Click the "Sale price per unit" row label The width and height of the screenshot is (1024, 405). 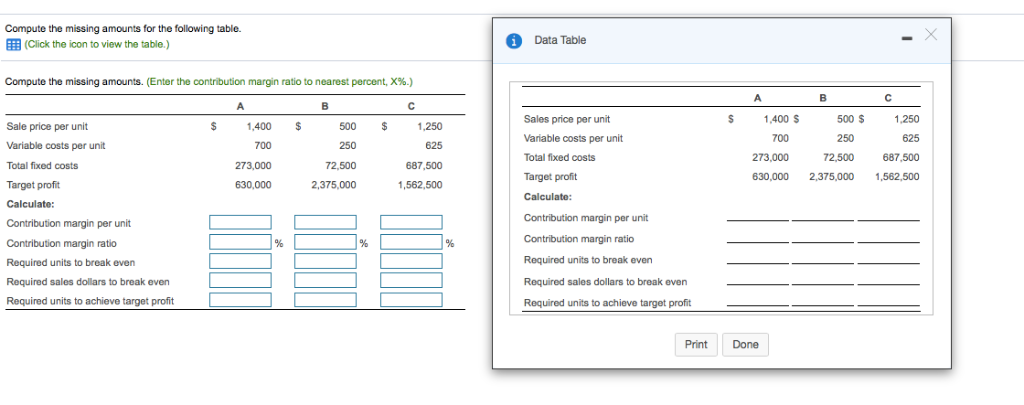pos(47,126)
